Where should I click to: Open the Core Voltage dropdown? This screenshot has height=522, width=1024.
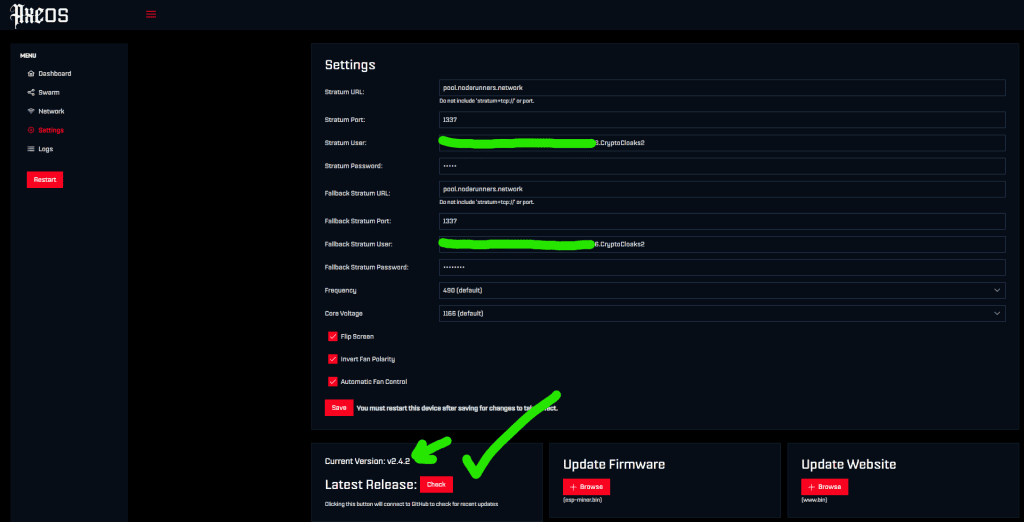(x=722, y=314)
